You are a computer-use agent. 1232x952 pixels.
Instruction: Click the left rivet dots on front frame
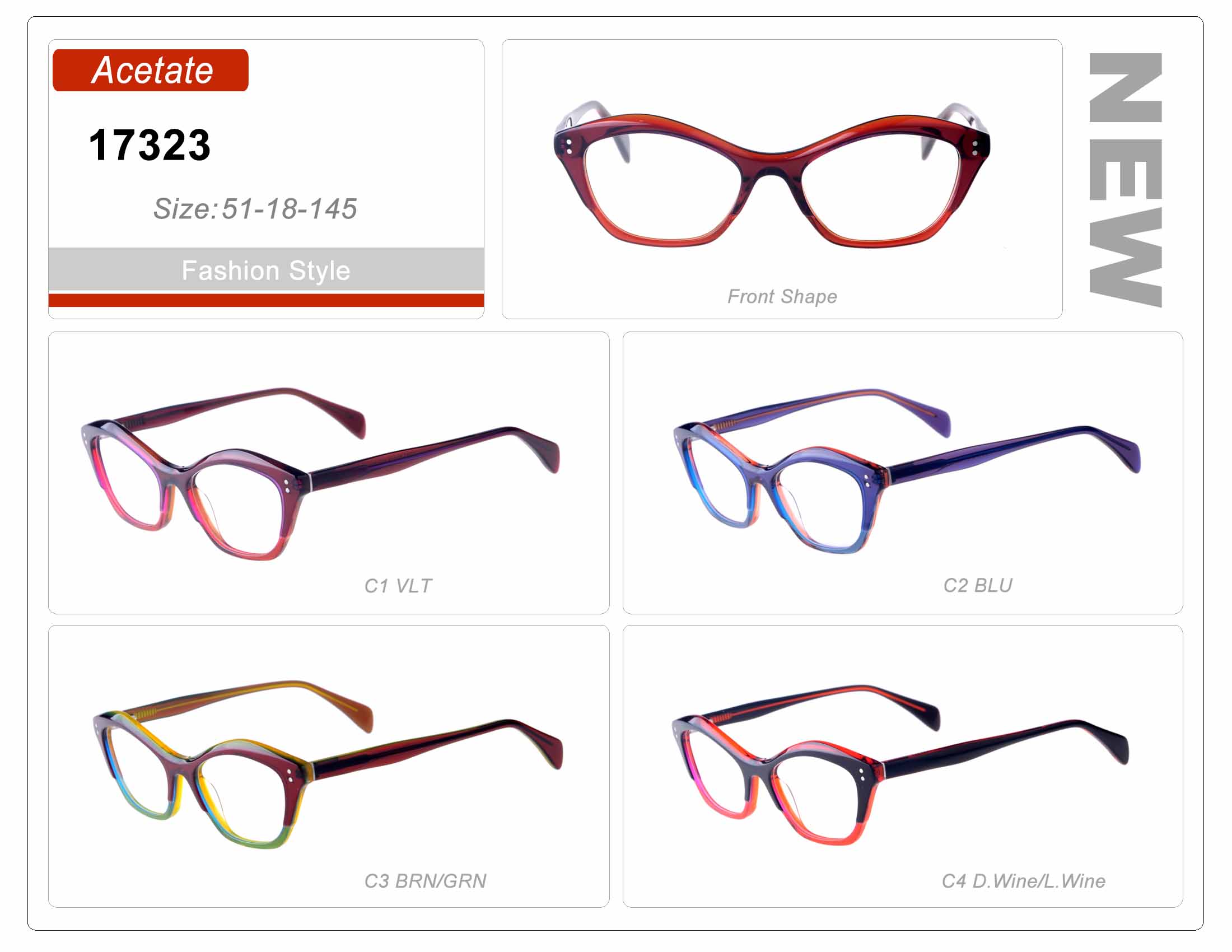pos(568,146)
